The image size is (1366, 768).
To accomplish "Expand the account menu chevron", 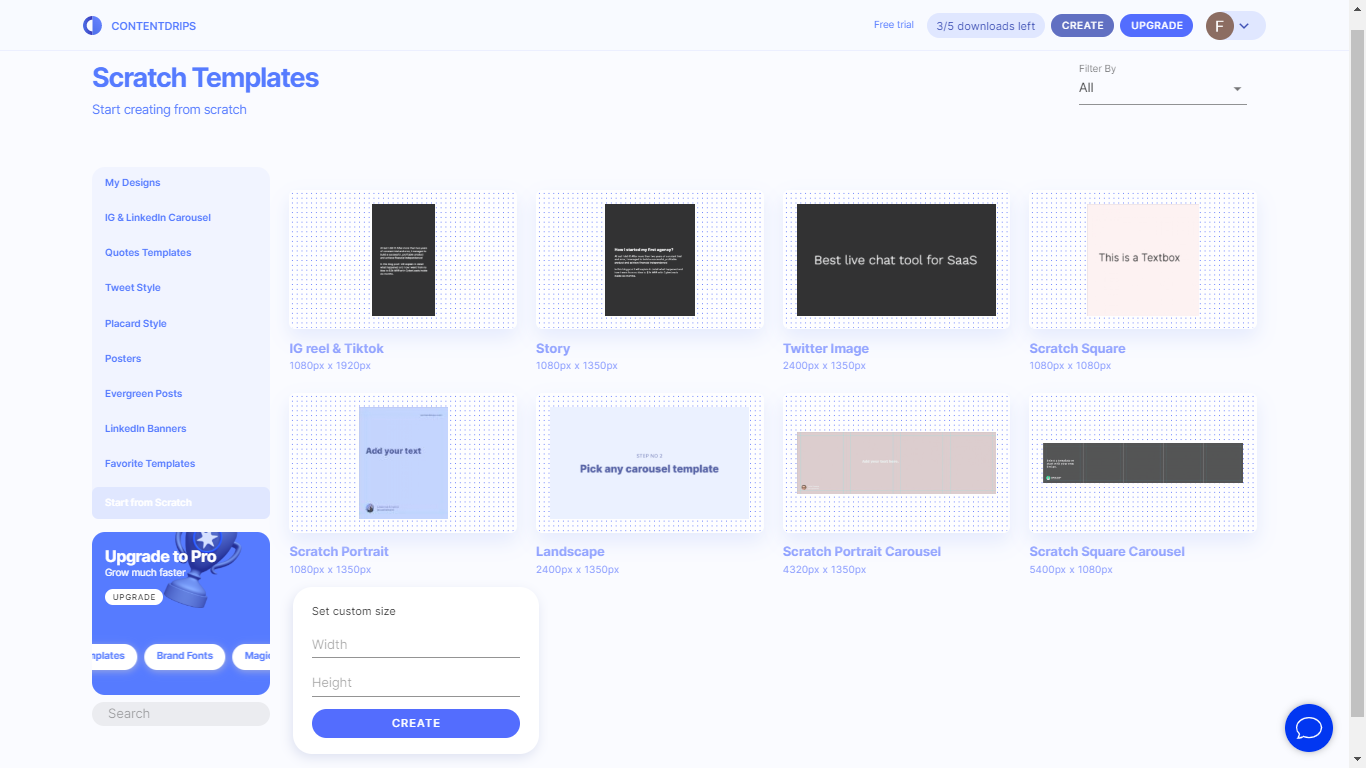I will click(1245, 26).
